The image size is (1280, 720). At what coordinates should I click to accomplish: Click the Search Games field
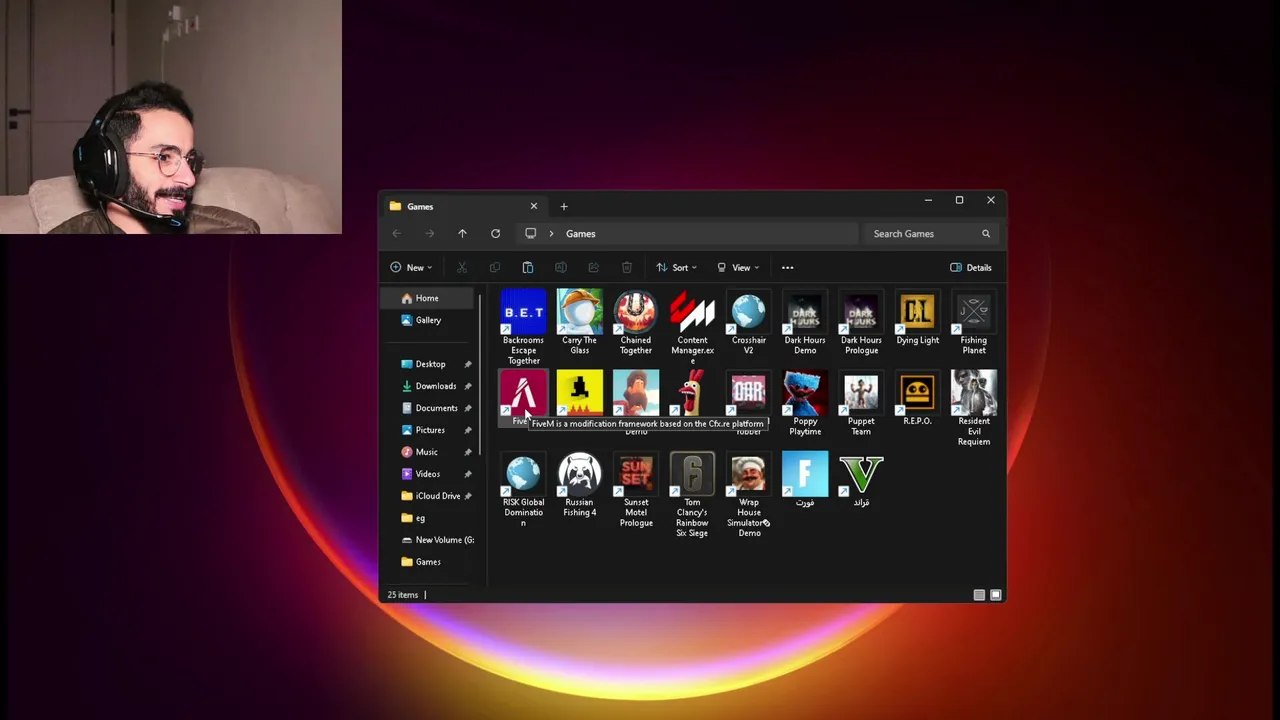point(929,234)
